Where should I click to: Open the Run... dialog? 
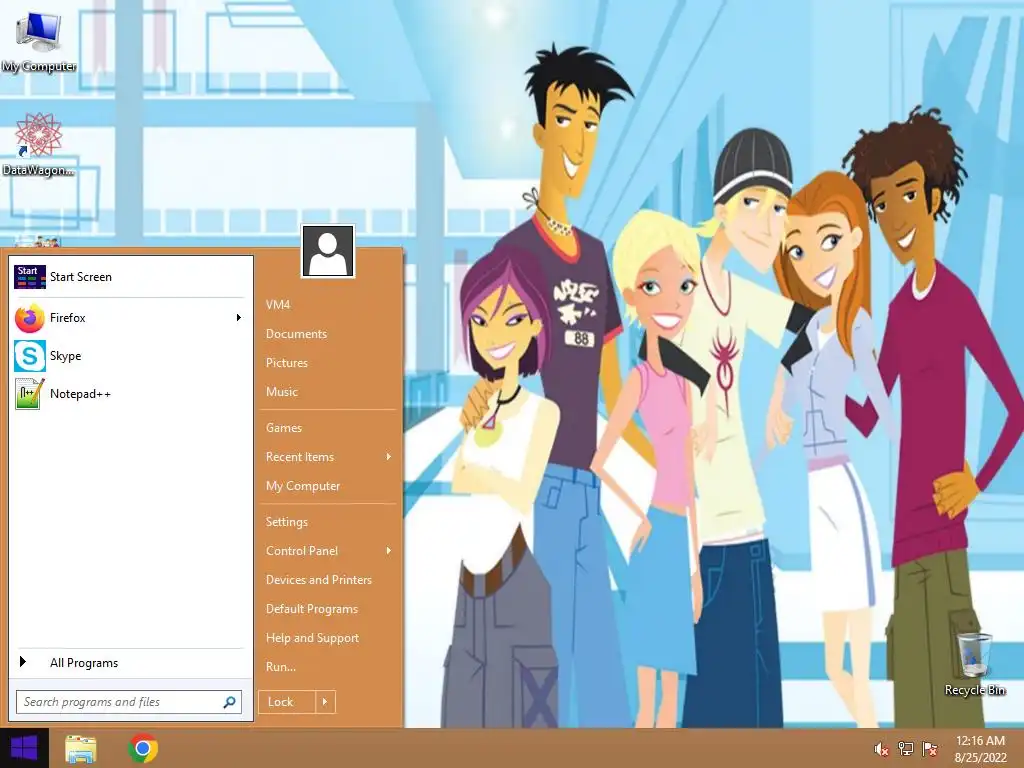click(280, 667)
